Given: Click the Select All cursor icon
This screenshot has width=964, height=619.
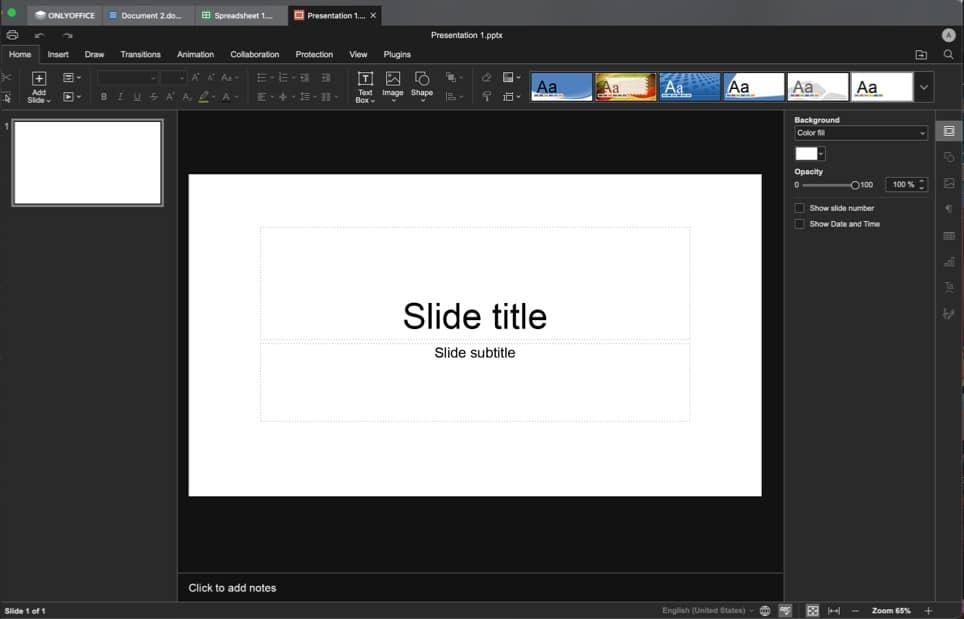Looking at the screenshot, I should [6, 97].
